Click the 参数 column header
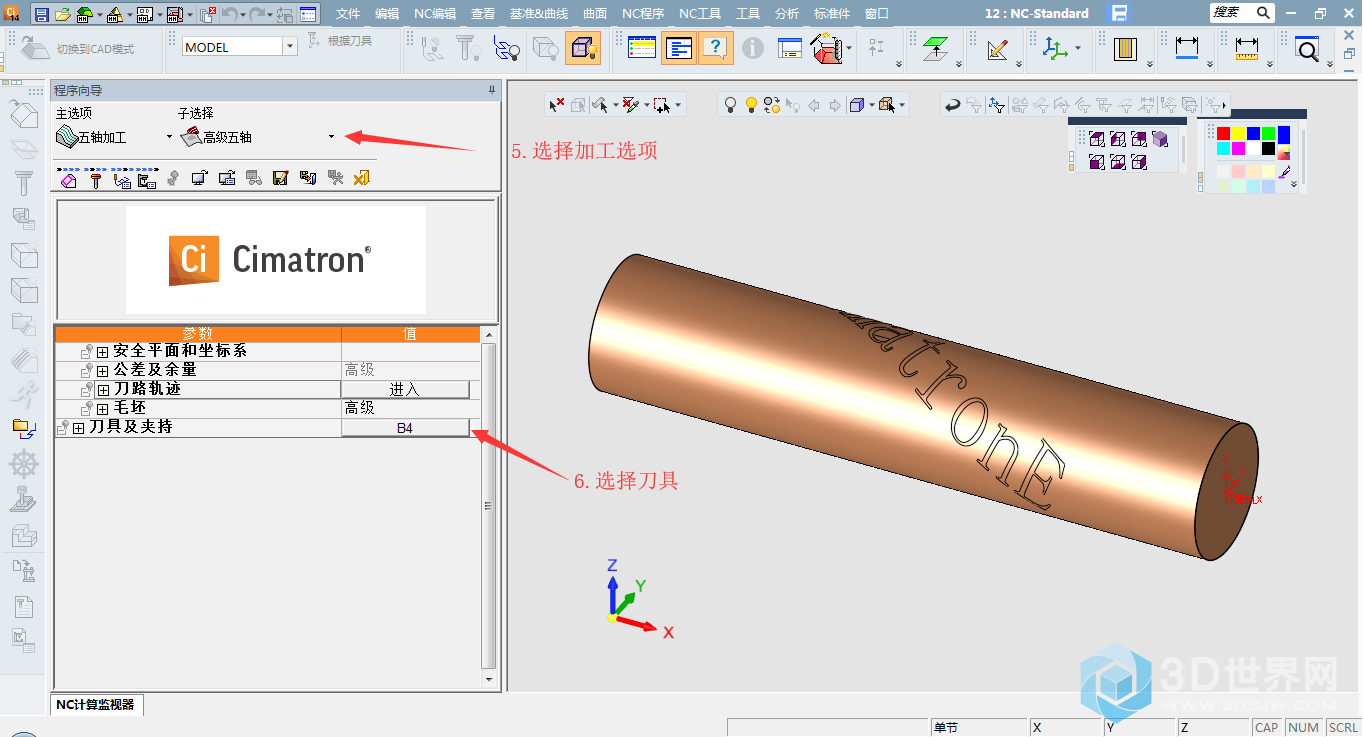The height and width of the screenshot is (737, 1363). click(197, 333)
